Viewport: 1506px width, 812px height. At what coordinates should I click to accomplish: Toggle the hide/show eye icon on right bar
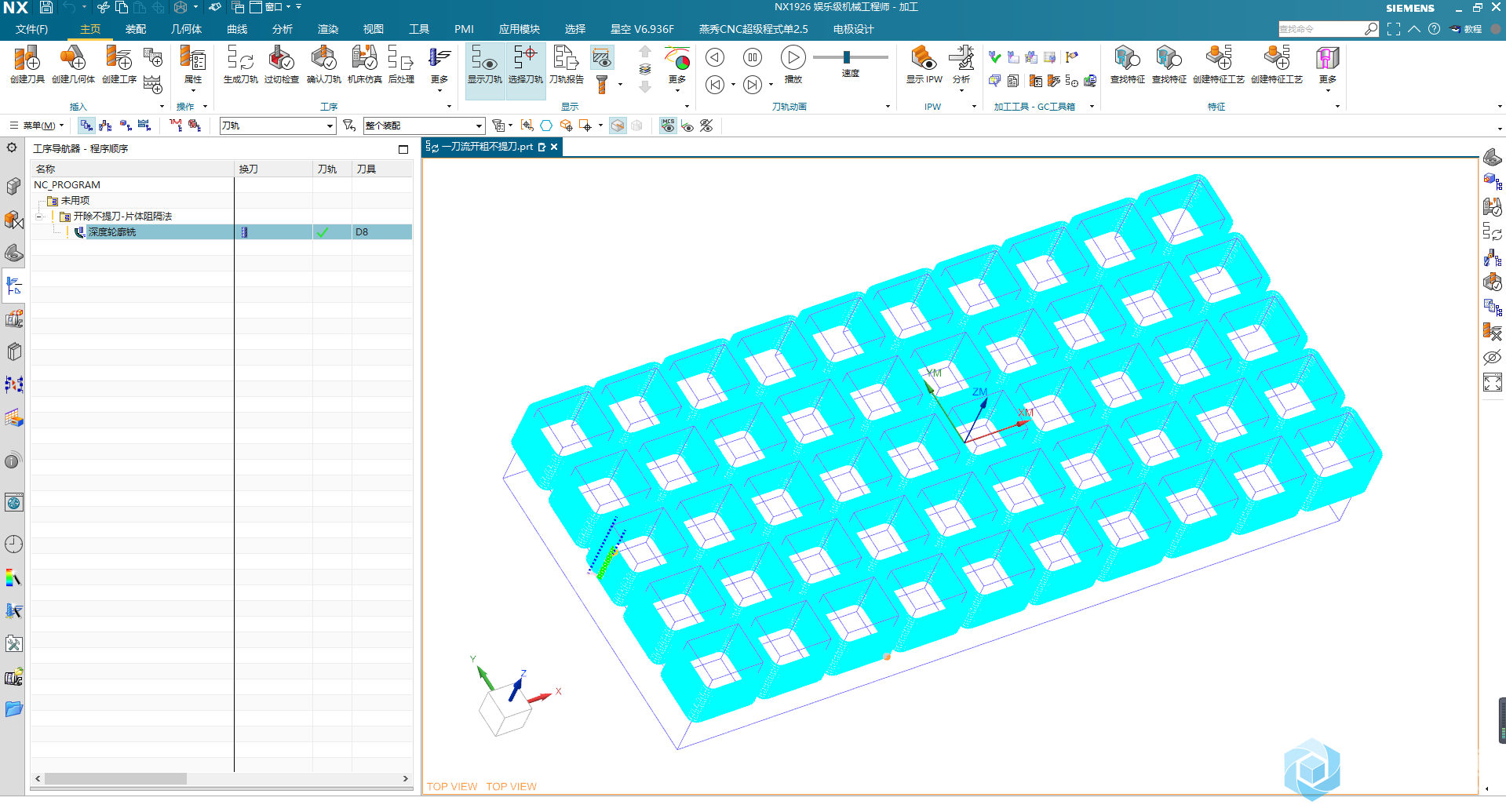pos(1492,357)
